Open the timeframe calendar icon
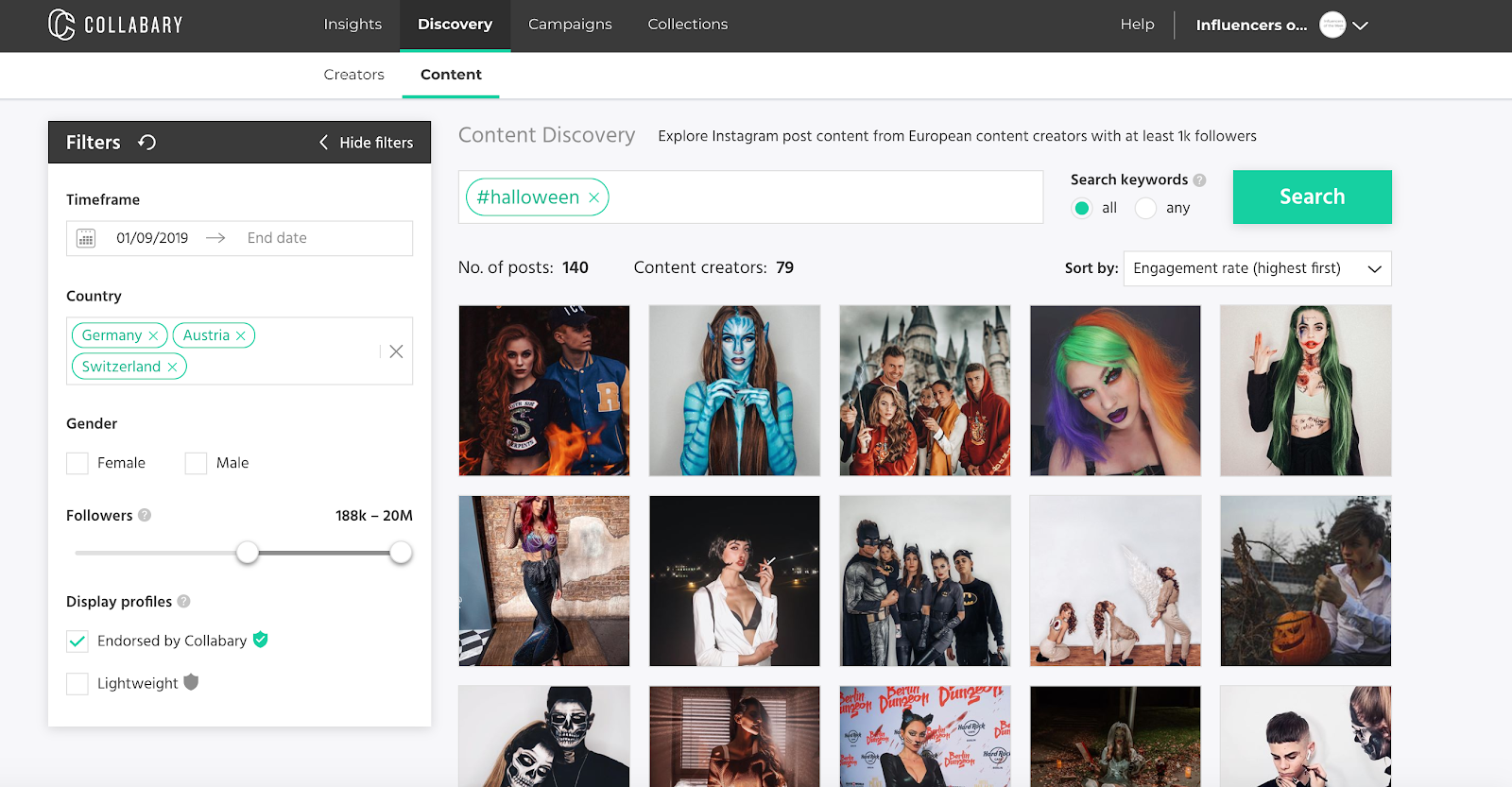The width and height of the screenshot is (1512, 787). (86, 238)
